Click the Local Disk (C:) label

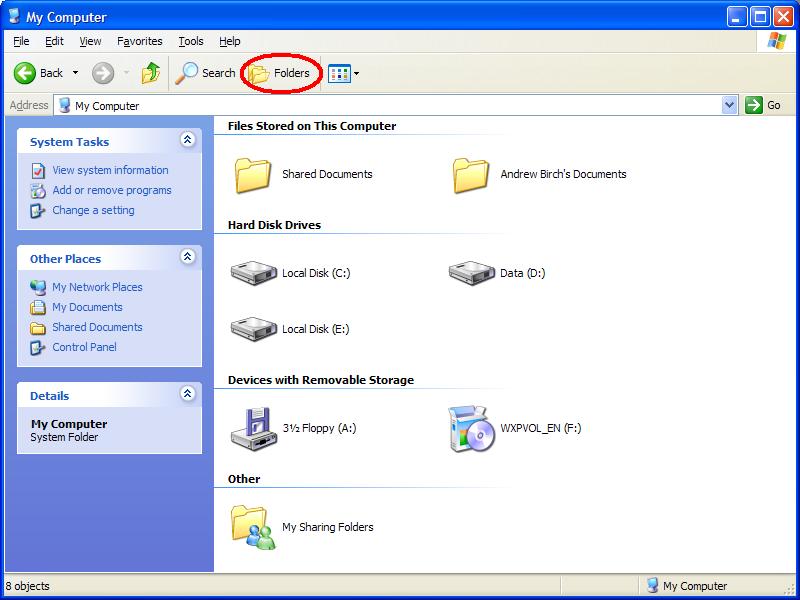(316, 273)
